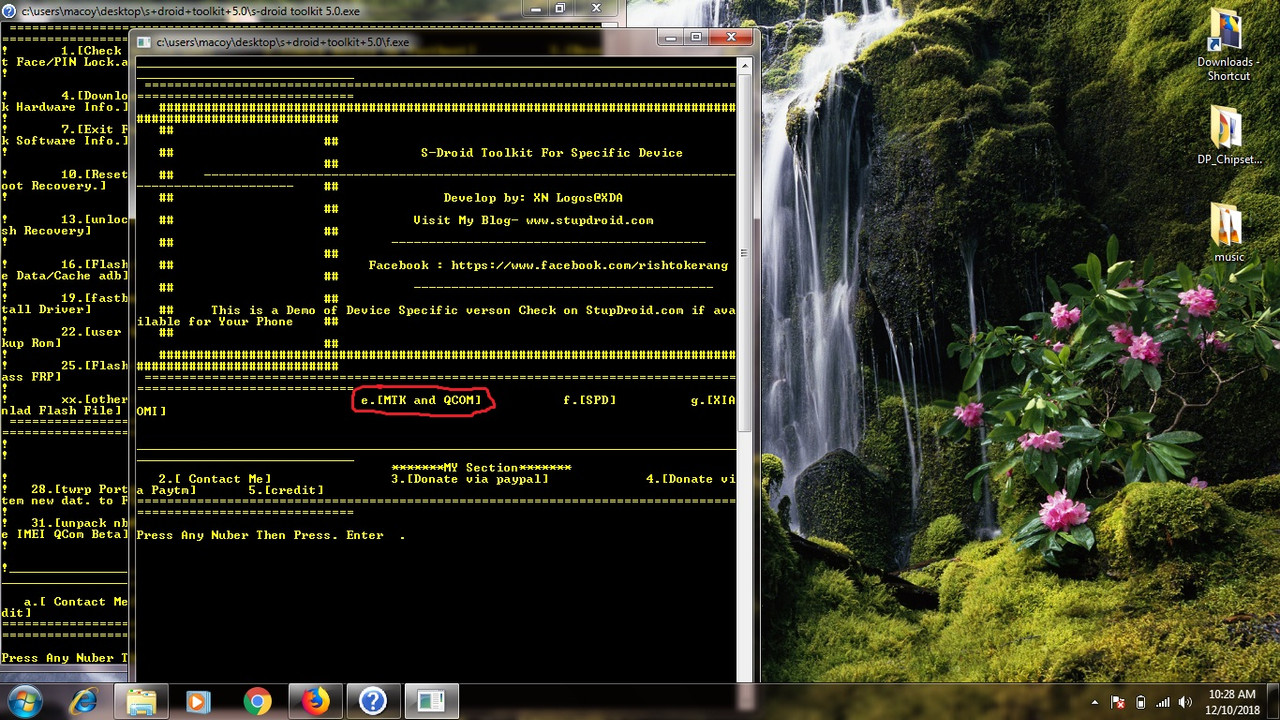
Task: Open the Windows Start menu
Action: [23, 702]
